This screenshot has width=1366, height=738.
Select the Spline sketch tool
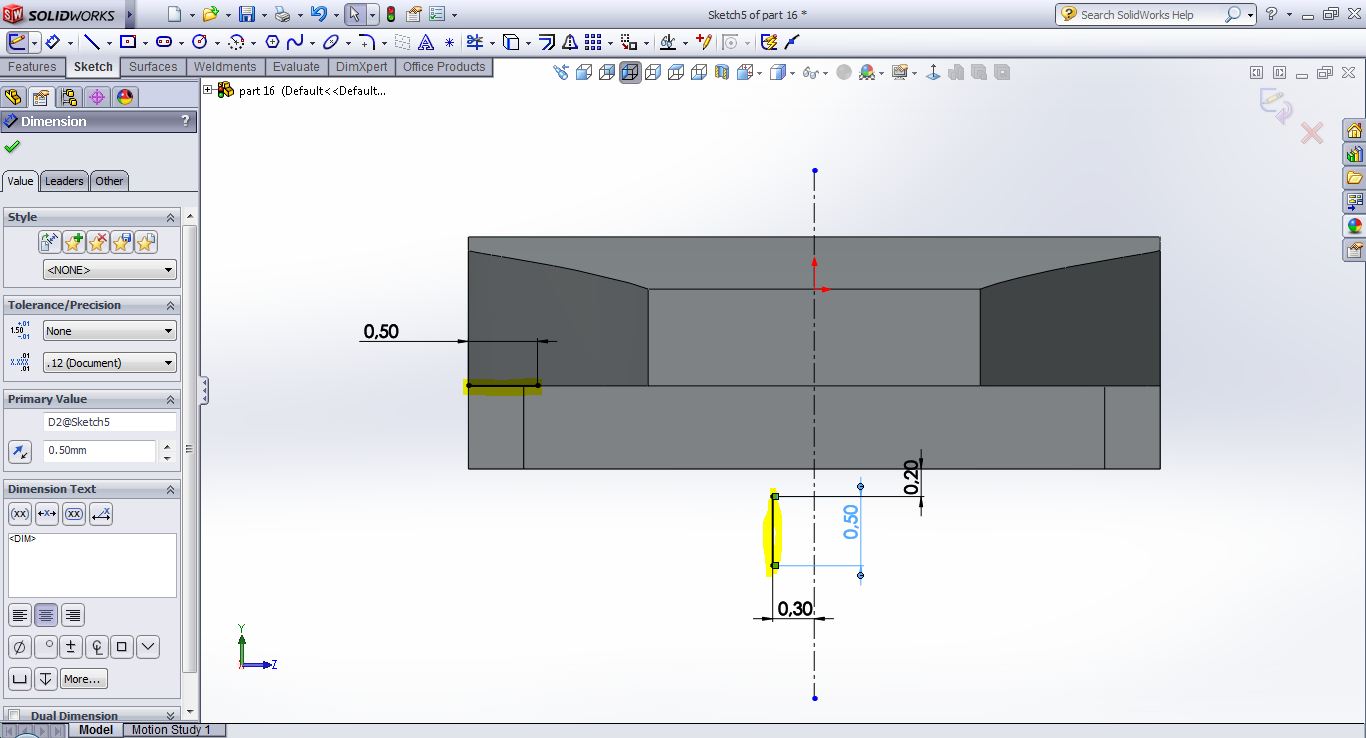pos(294,42)
